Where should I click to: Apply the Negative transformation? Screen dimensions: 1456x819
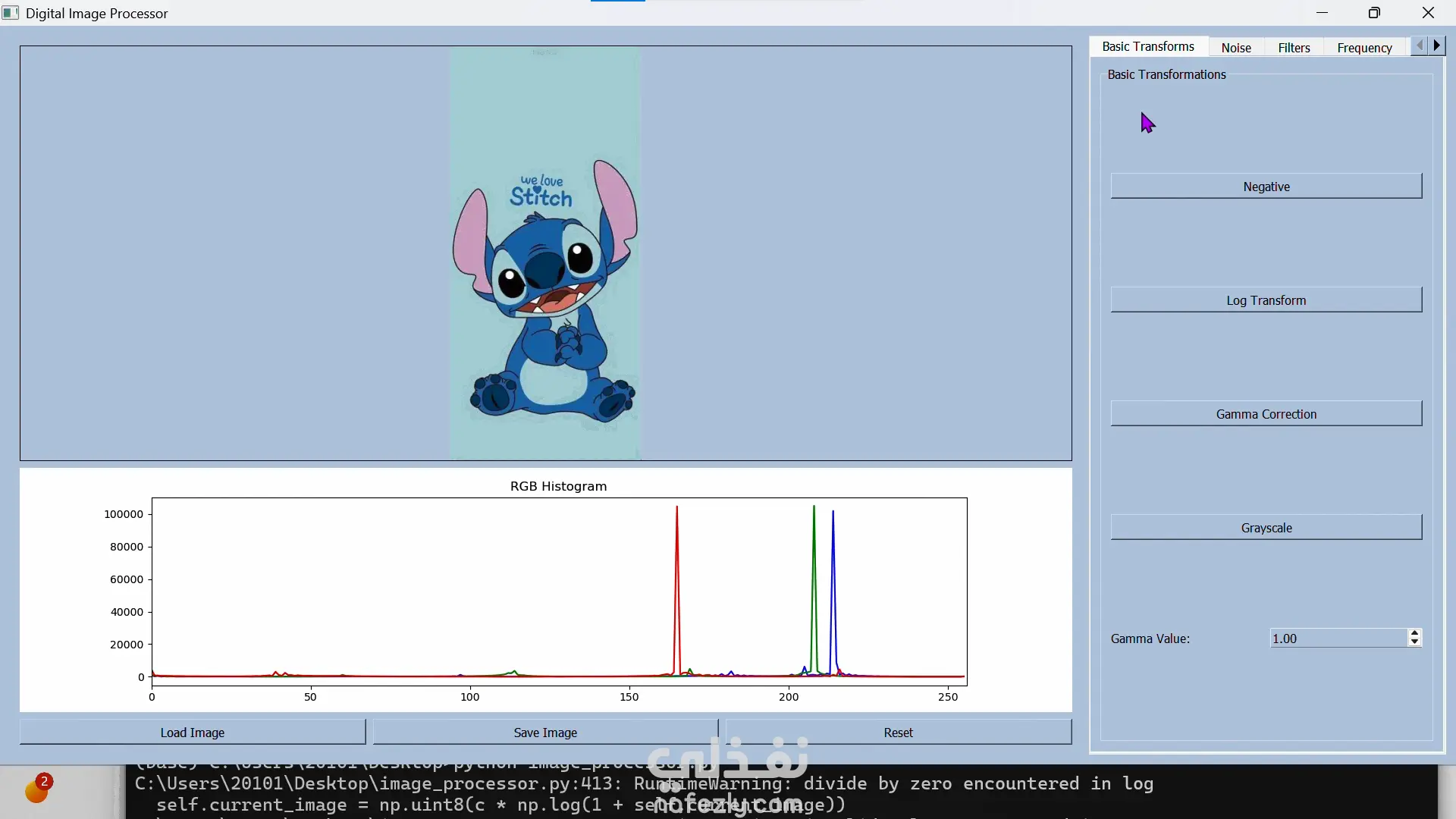tap(1266, 187)
